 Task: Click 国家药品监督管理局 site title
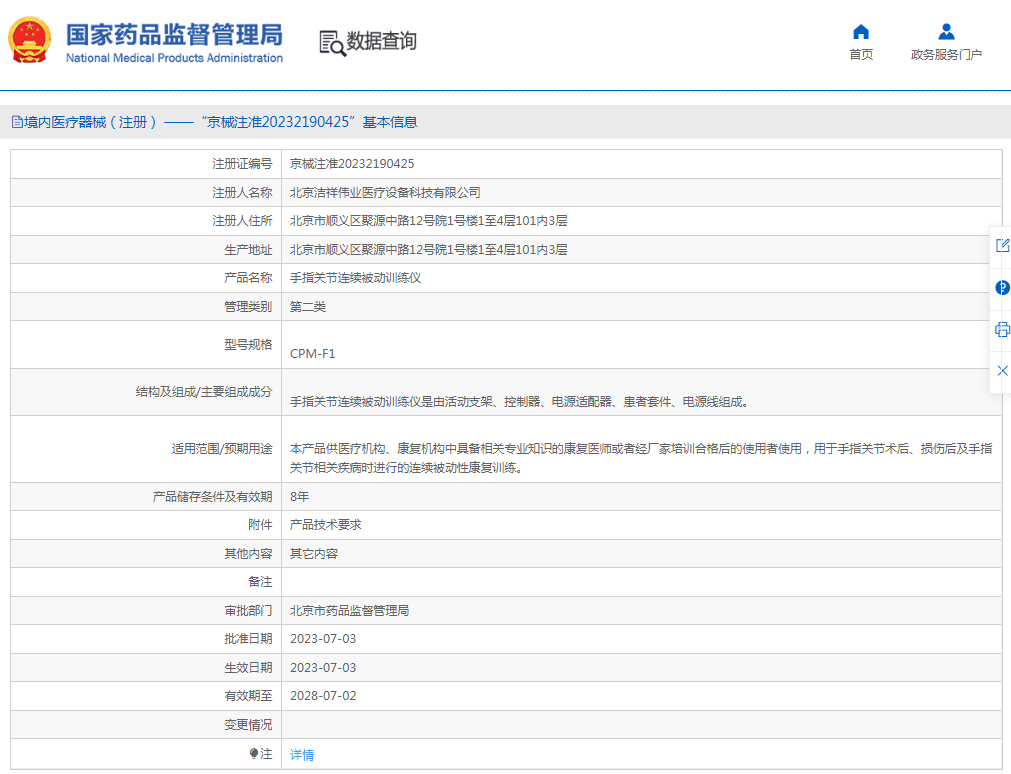[174, 35]
